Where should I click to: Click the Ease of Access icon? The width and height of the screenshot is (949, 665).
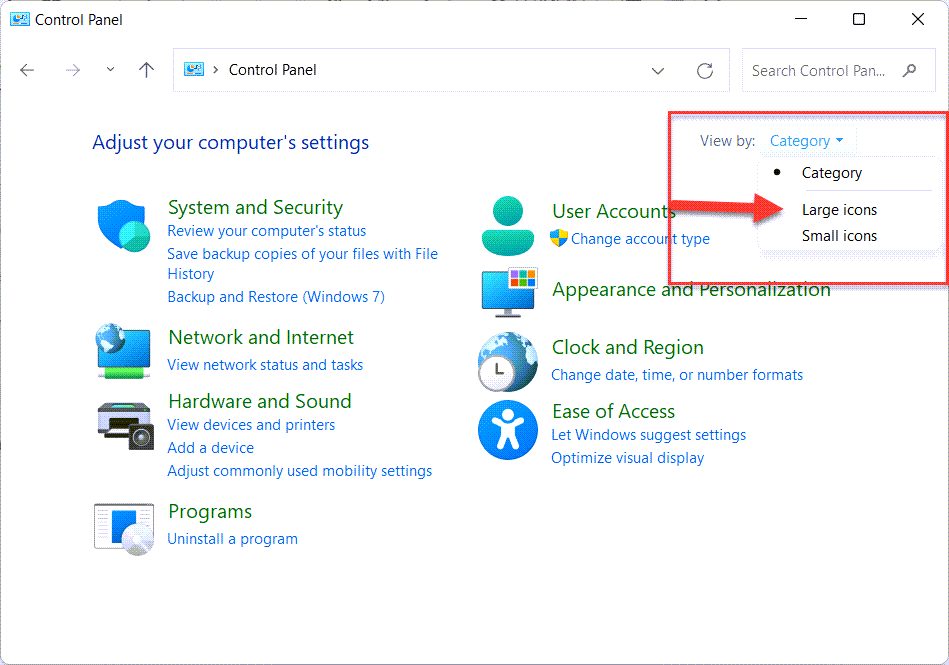pos(508,430)
